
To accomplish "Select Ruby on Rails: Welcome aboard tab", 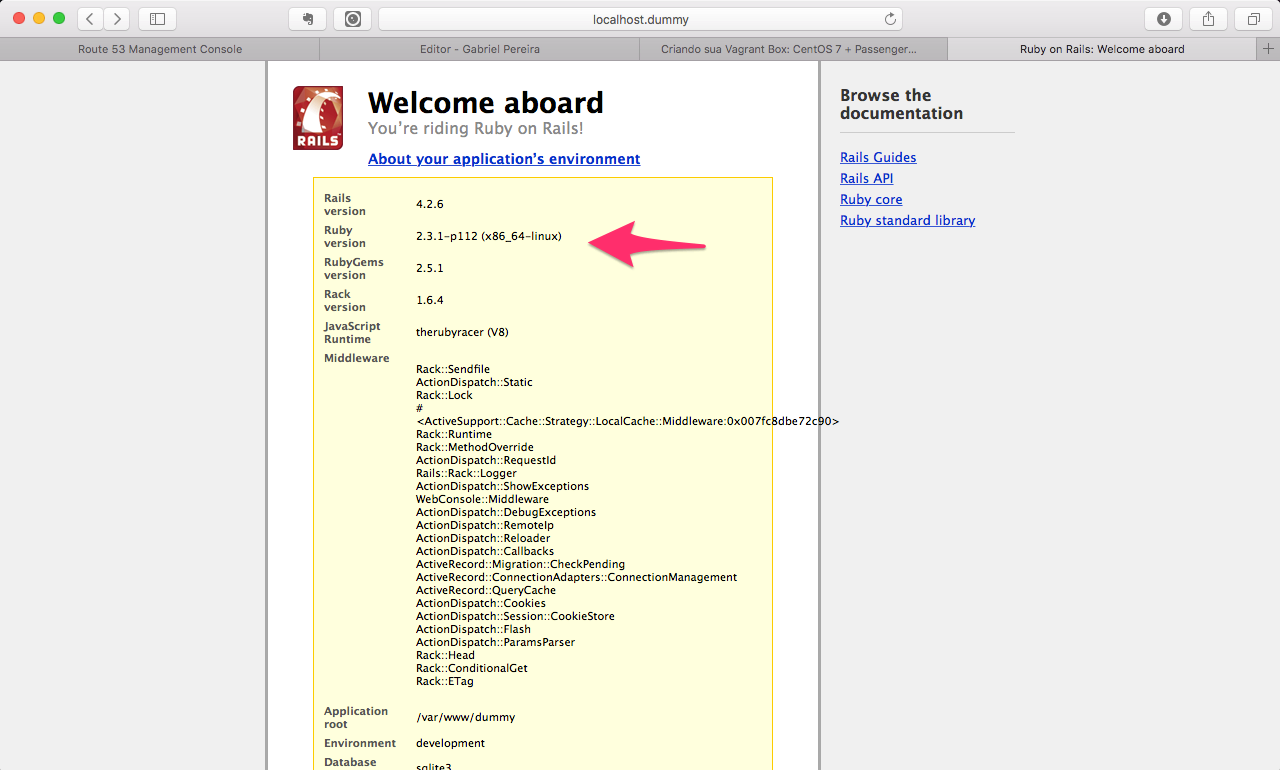I will (x=1102, y=49).
